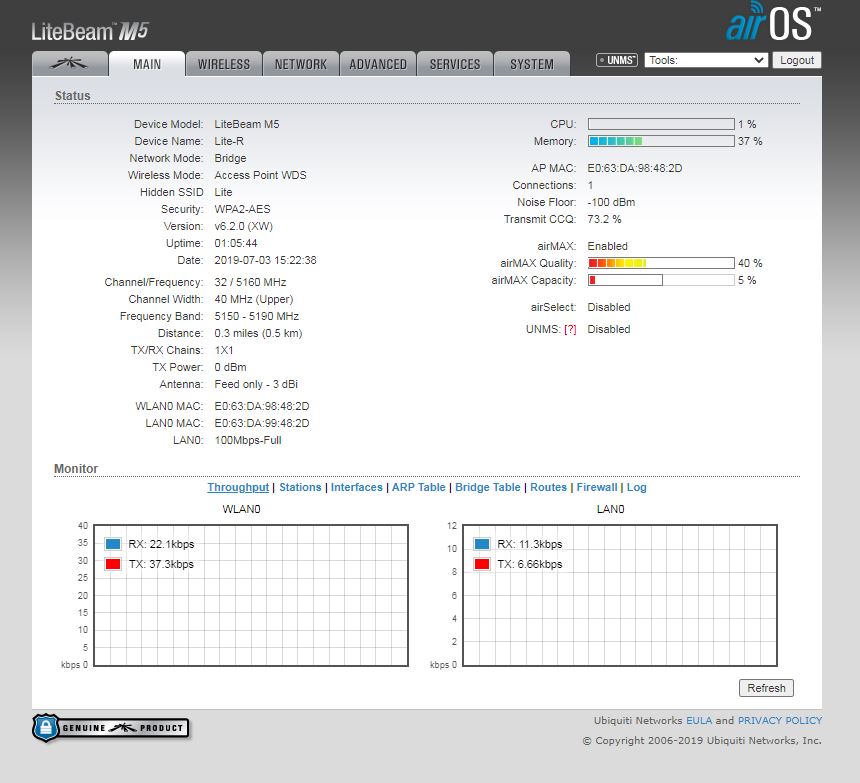Click the Access Point WDS wireless mode
Image resolution: width=860 pixels, height=783 pixels.
261,175
